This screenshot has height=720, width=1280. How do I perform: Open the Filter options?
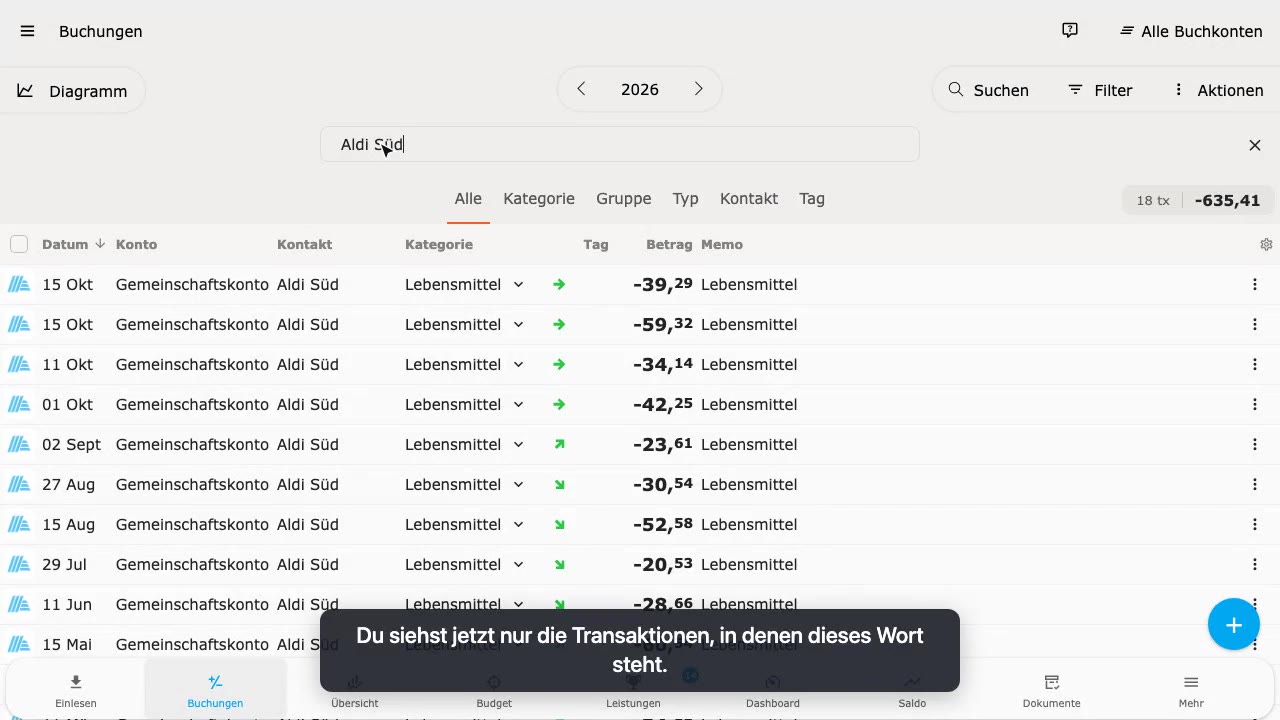tap(1100, 90)
